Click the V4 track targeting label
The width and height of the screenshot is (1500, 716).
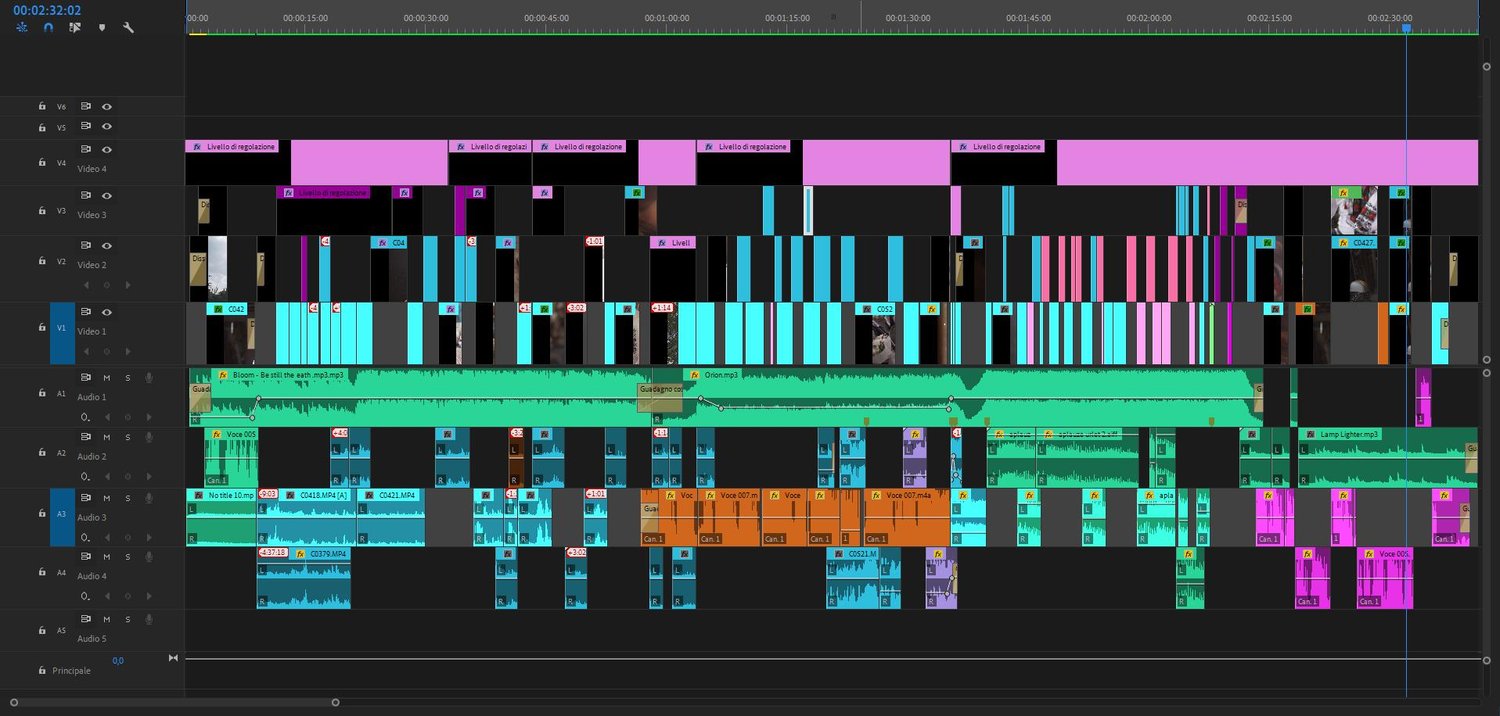point(61,162)
